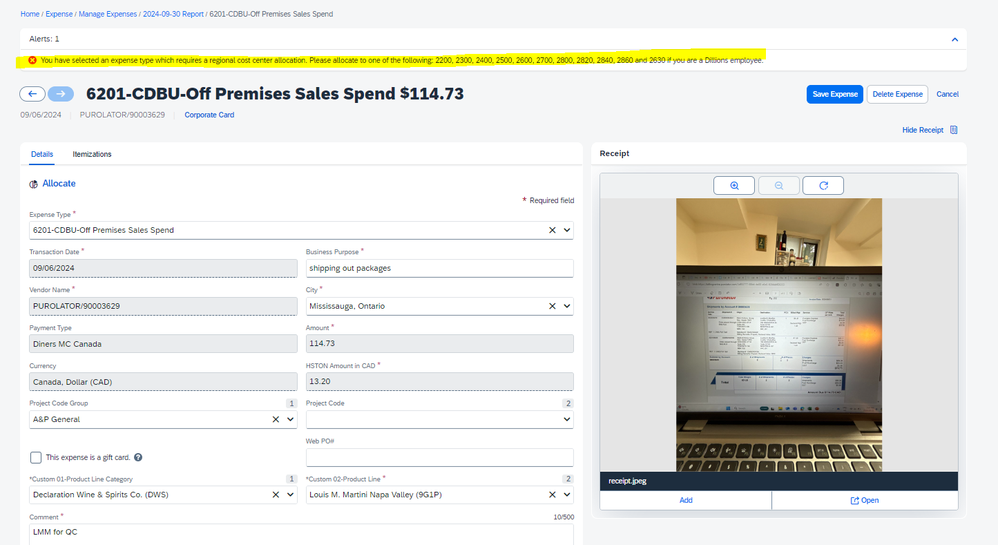The height and width of the screenshot is (545, 998).
Task: Clear the Project Code Group value
Action: [276, 420]
